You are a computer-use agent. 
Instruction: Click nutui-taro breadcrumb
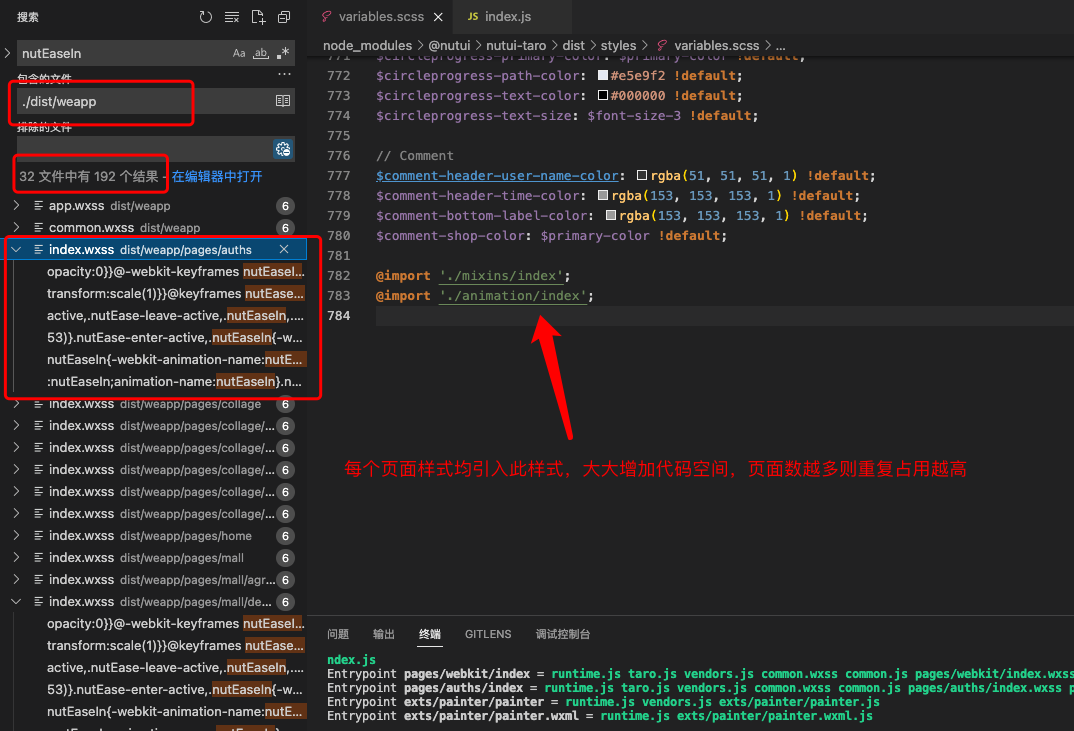point(516,45)
